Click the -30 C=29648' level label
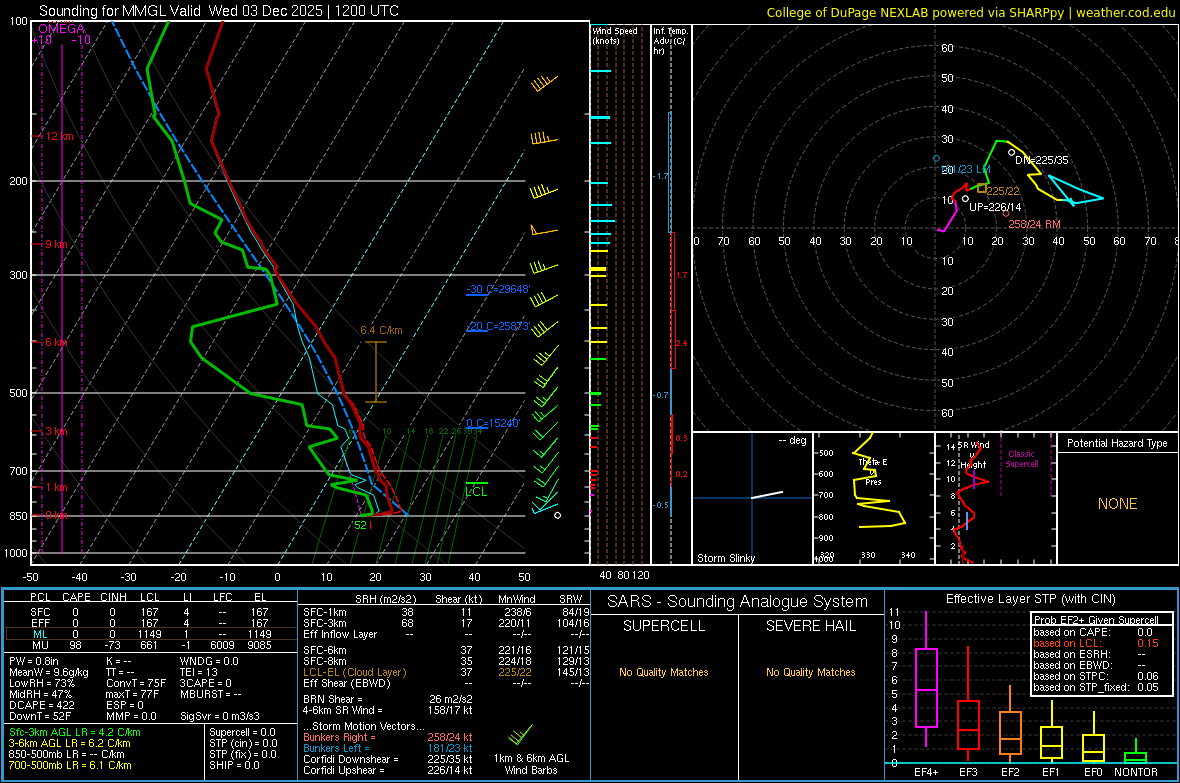Viewport: 1180px width, 783px height. click(498, 289)
